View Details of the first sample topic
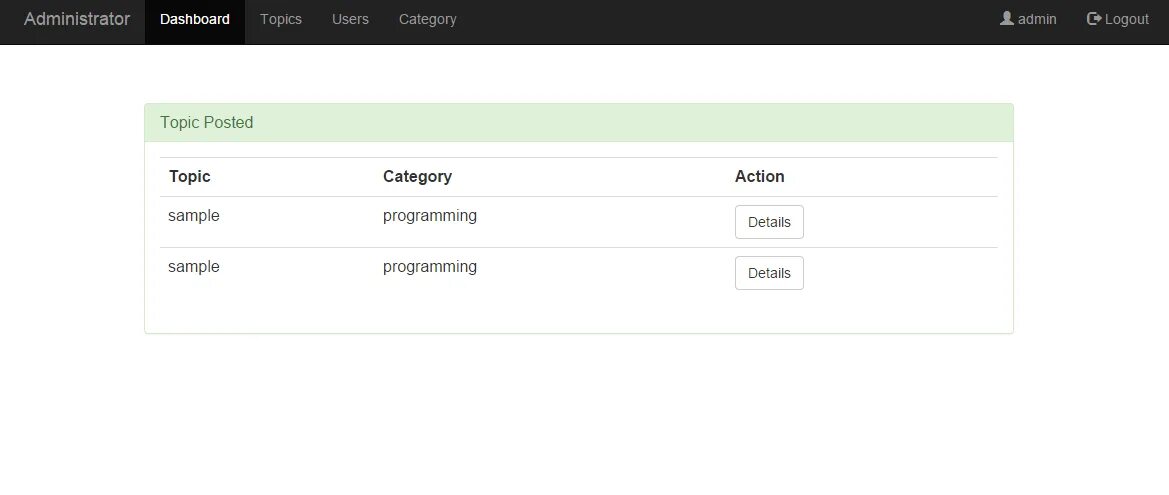 [x=769, y=222]
